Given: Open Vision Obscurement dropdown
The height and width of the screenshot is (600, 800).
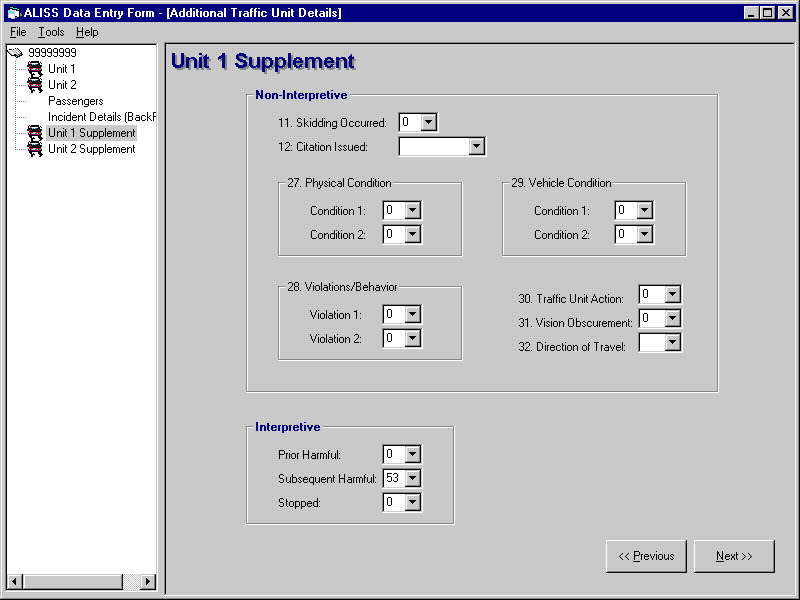Looking at the screenshot, I should [673, 318].
